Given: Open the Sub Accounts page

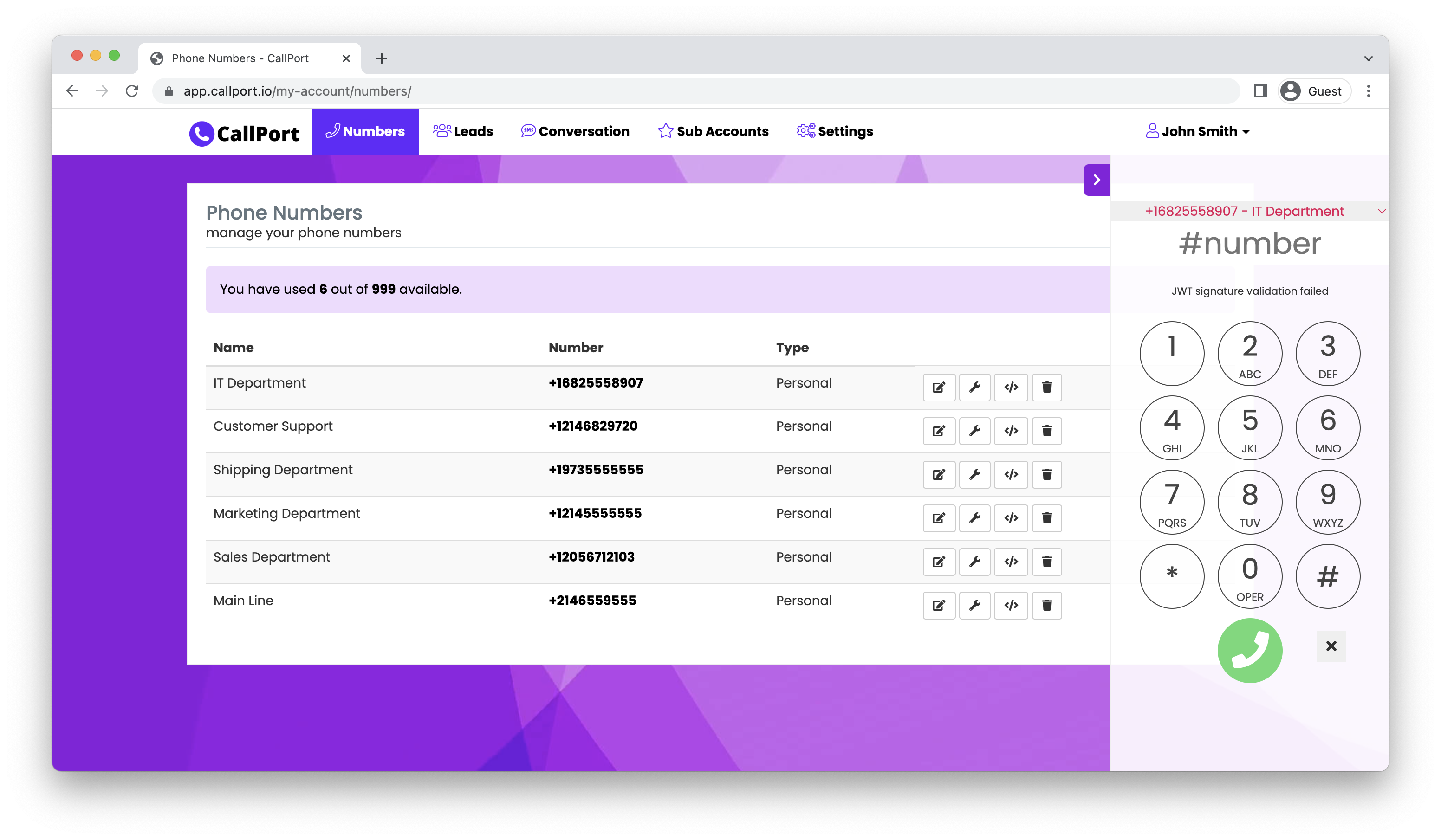Looking at the screenshot, I should tap(713, 131).
